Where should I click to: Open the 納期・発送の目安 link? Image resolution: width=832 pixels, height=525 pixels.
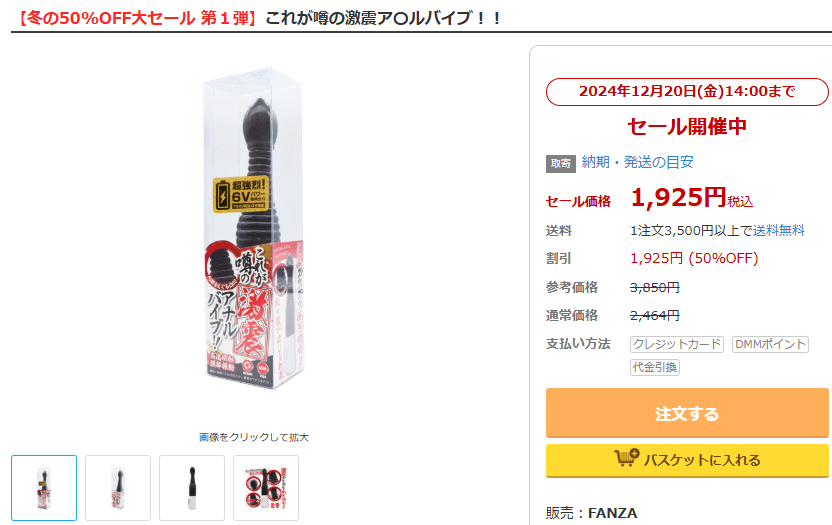(637, 162)
